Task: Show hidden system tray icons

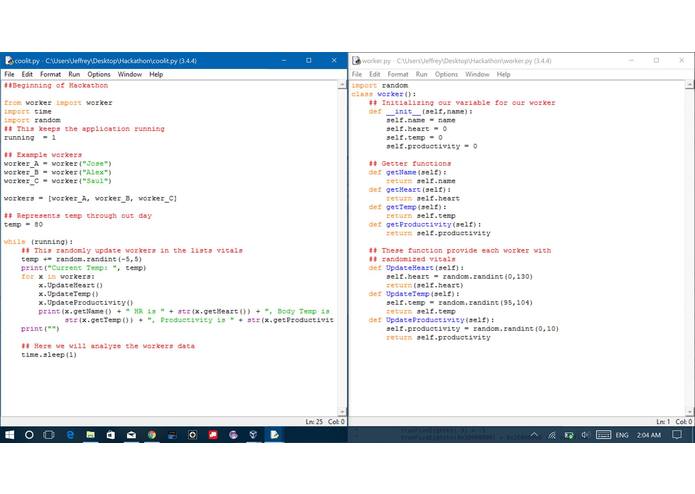Action: pos(534,435)
